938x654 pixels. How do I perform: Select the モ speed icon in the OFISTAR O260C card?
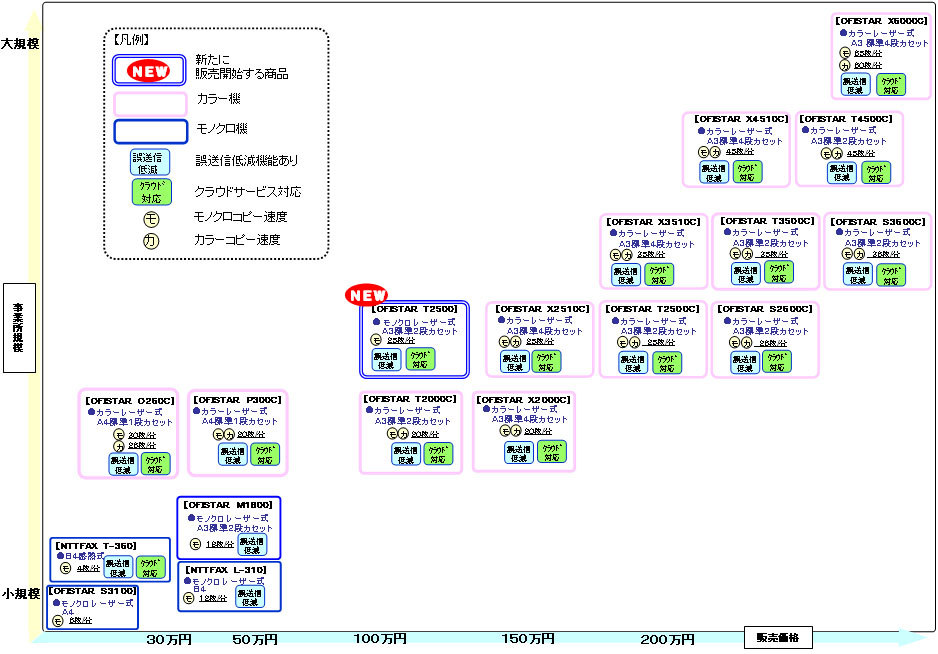(x=119, y=435)
